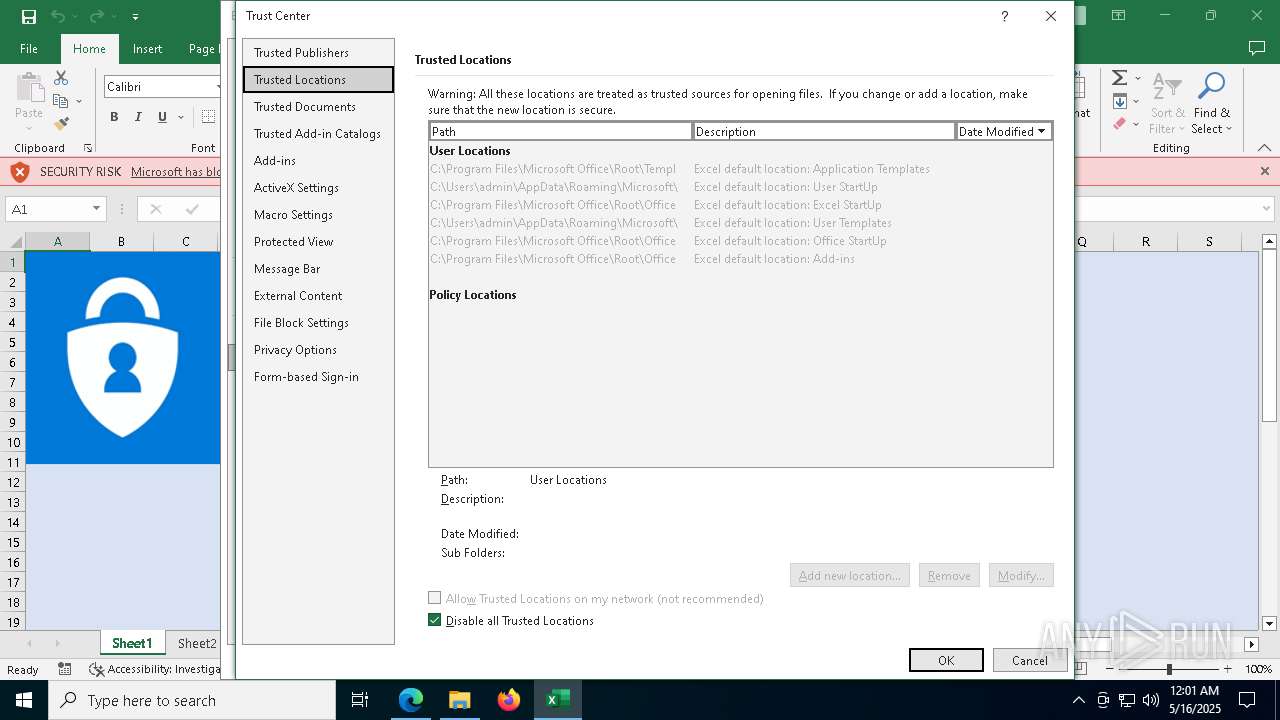This screenshot has height=720, width=1280.
Task: Select Trusted Add-in Catalogs category
Action: [x=318, y=134]
